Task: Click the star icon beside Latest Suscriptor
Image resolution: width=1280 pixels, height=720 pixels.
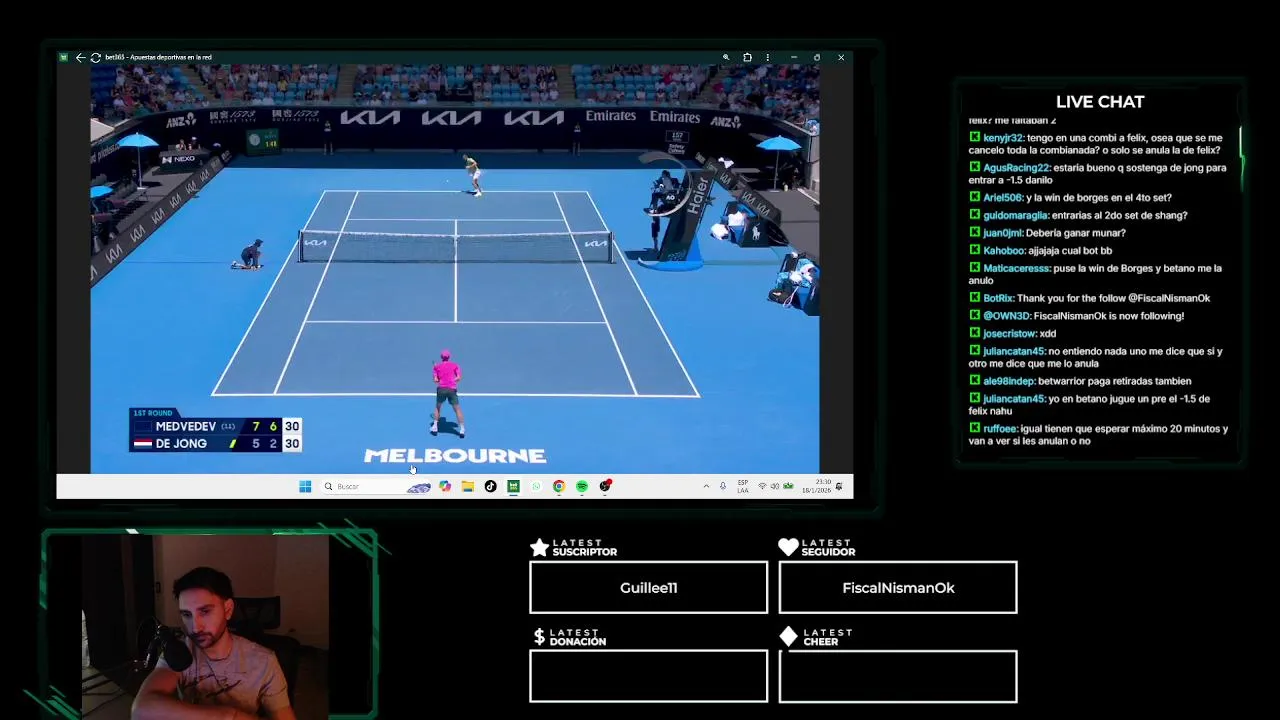Action: (539, 547)
